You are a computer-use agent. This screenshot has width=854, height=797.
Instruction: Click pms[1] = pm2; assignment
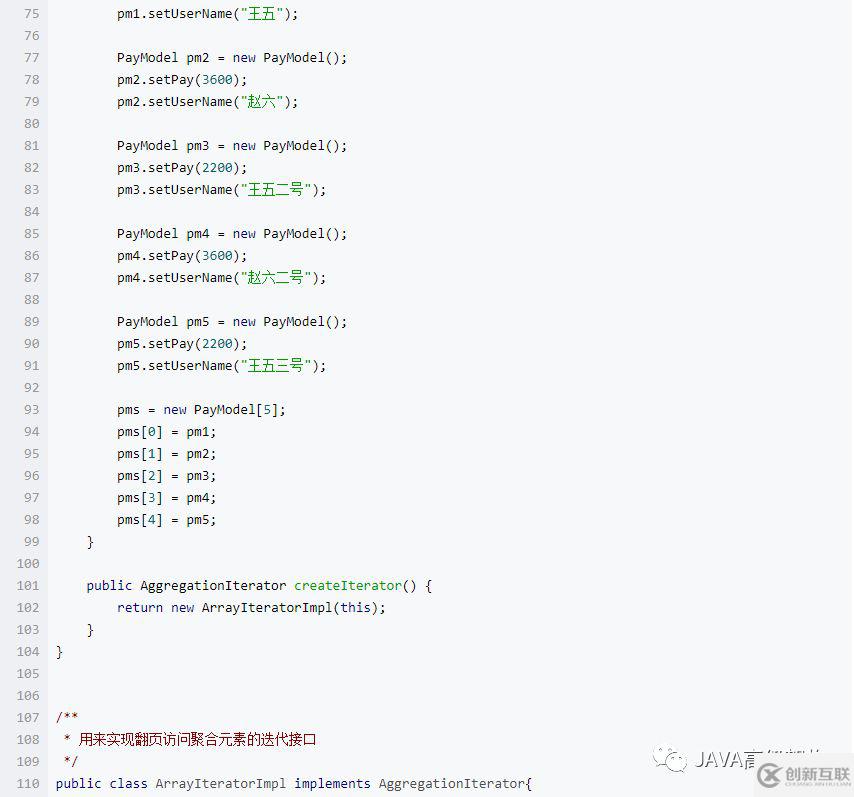click(166, 454)
